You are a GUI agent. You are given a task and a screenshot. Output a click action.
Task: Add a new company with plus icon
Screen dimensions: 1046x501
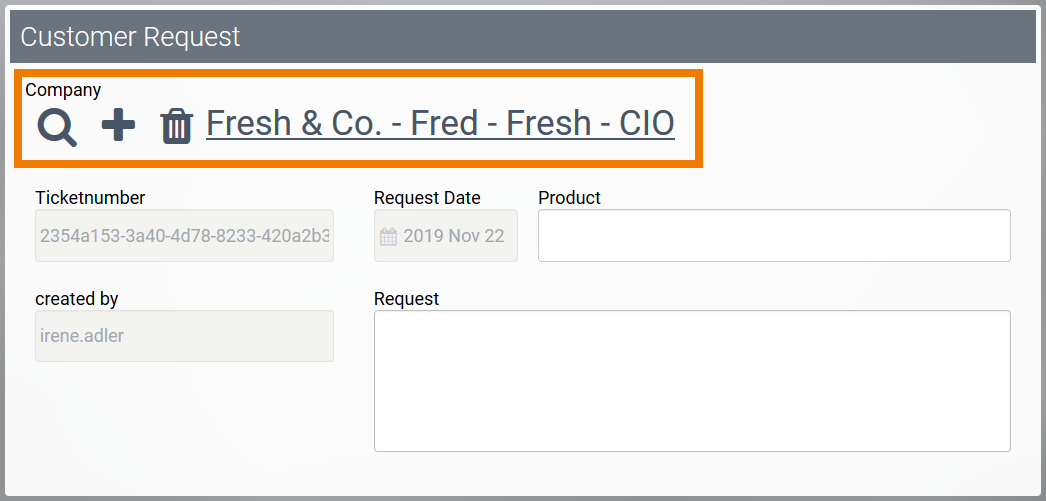pos(118,126)
